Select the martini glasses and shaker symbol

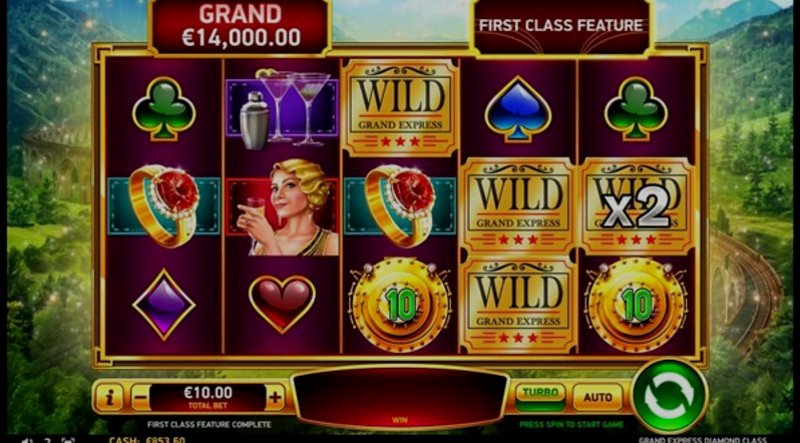(282, 108)
